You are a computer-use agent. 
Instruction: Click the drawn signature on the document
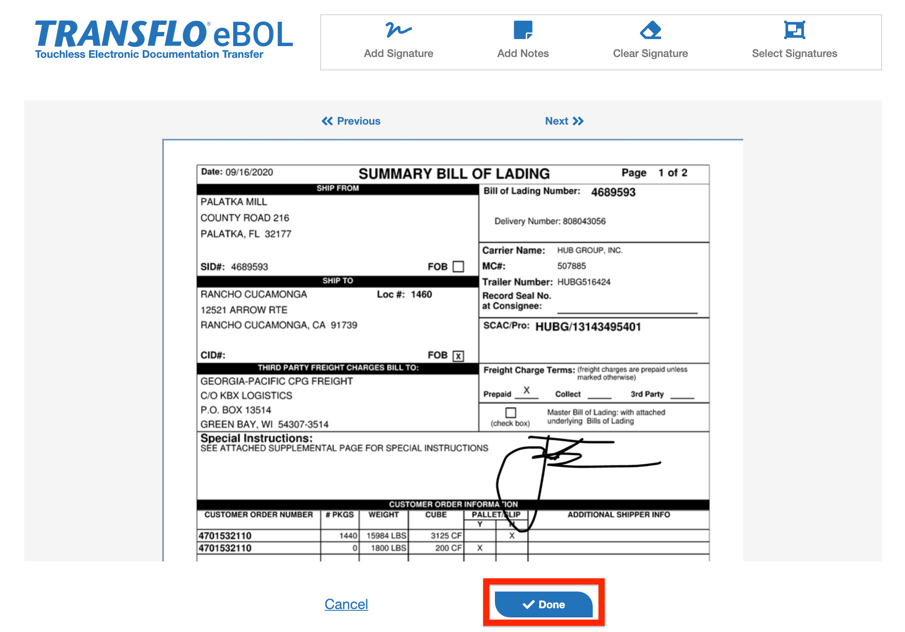click(579, 482)
